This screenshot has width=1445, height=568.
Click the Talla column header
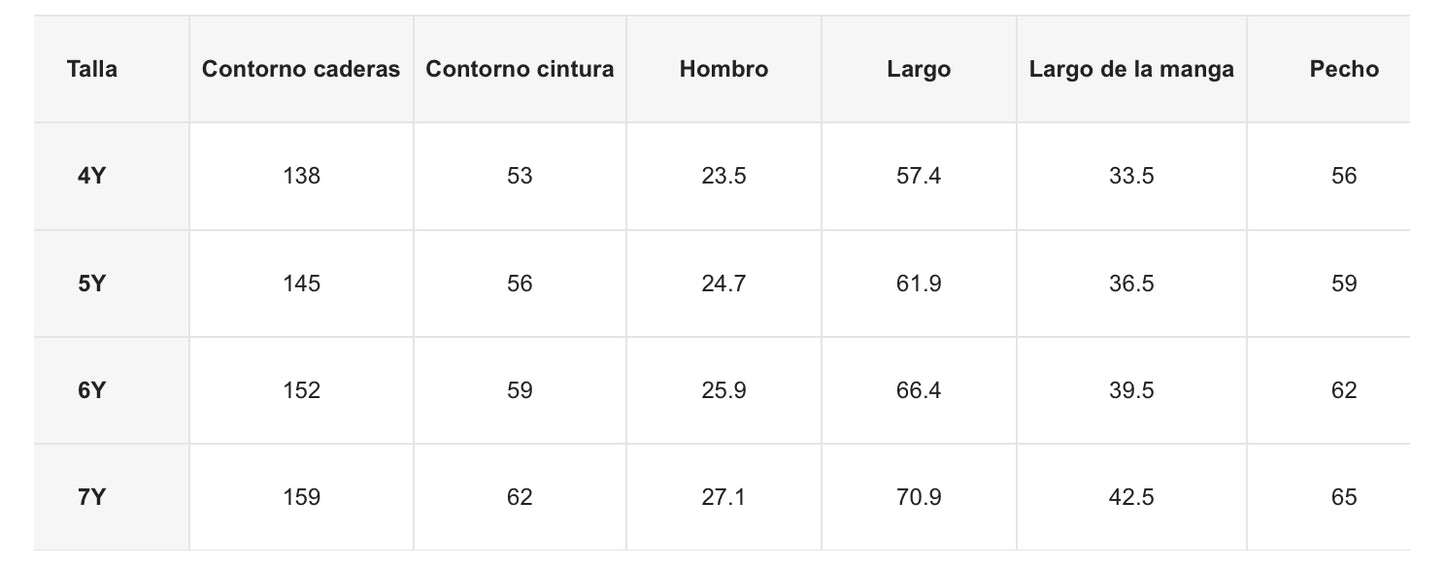pyautogui.click(x=92, y=70)
